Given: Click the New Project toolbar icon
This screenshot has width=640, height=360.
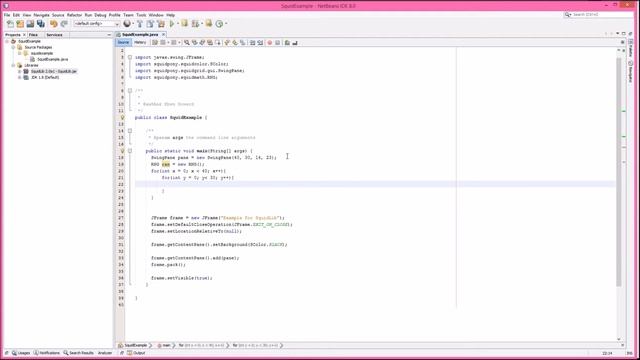Looking at the screenshot, I should pos(20,24).
